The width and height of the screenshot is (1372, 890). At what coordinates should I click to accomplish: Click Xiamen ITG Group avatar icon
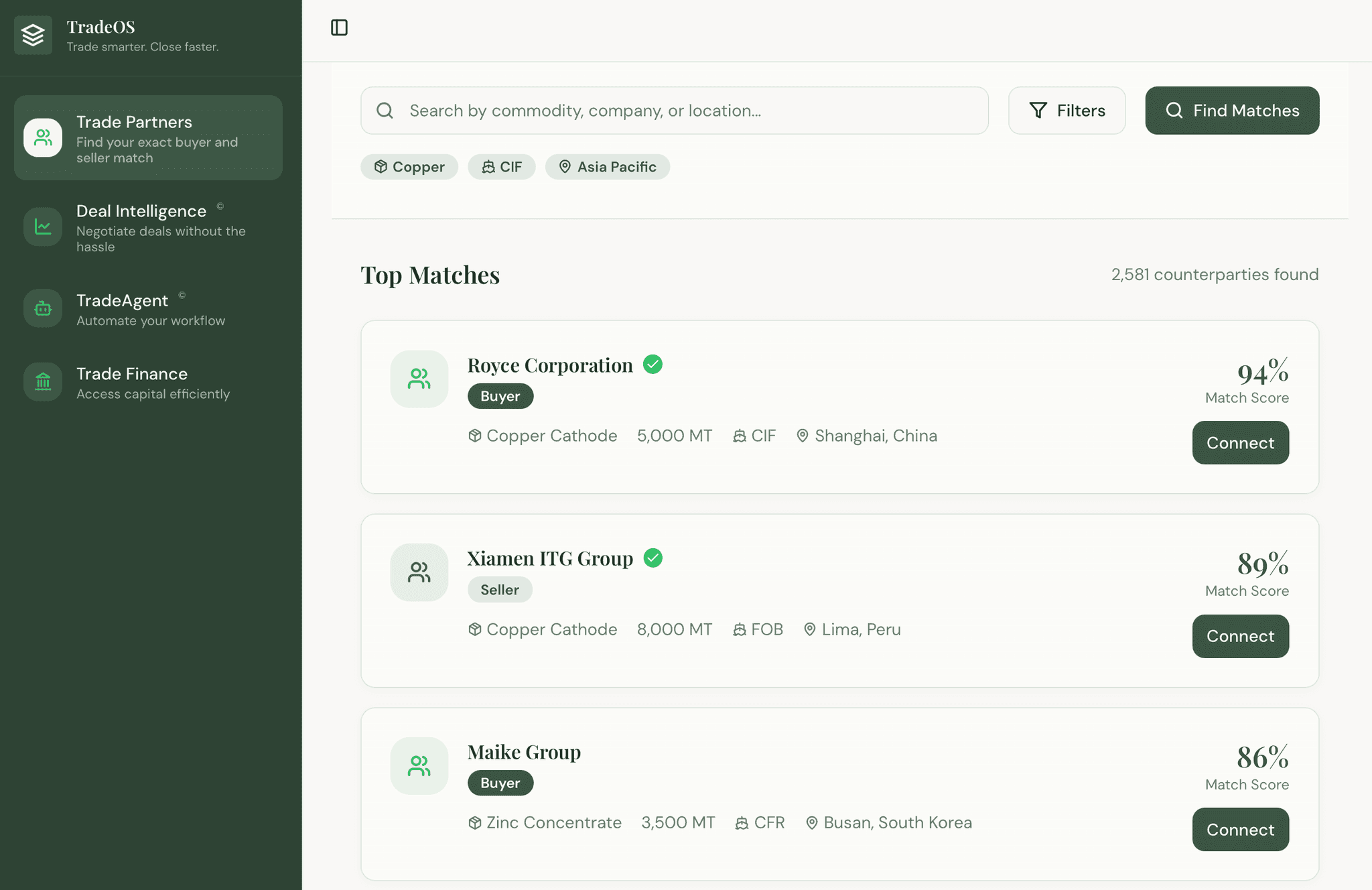click(x=419, y=572)
